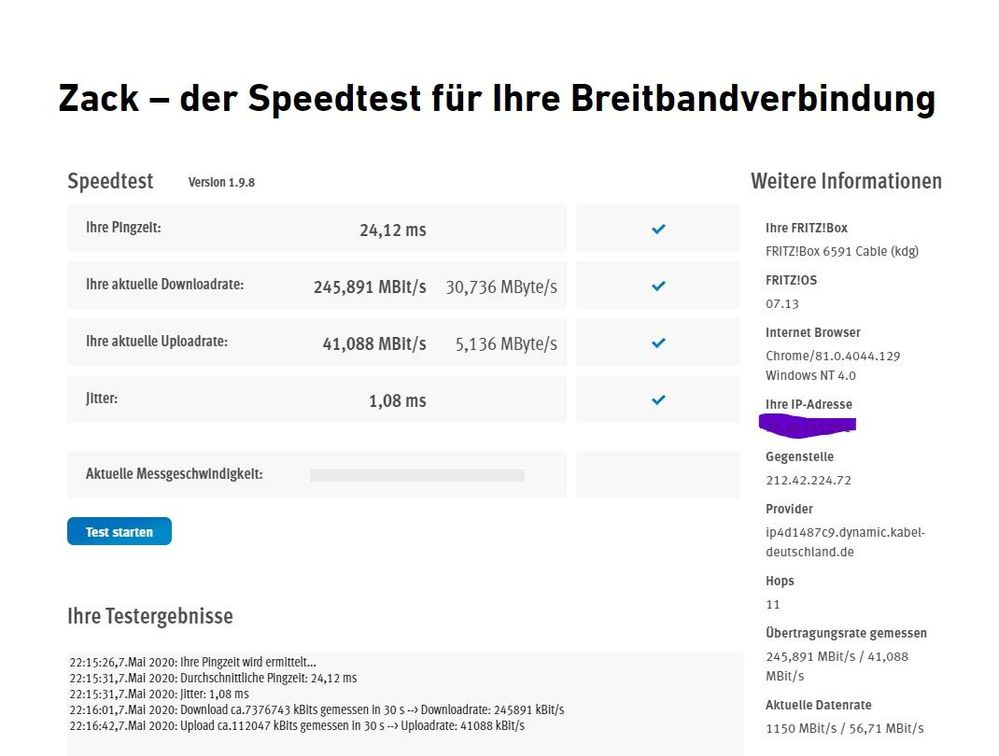The image size is (999, 756).
Task: Click the hidden IP address under Ihre IP-Adresse
Action: [807, 423]
